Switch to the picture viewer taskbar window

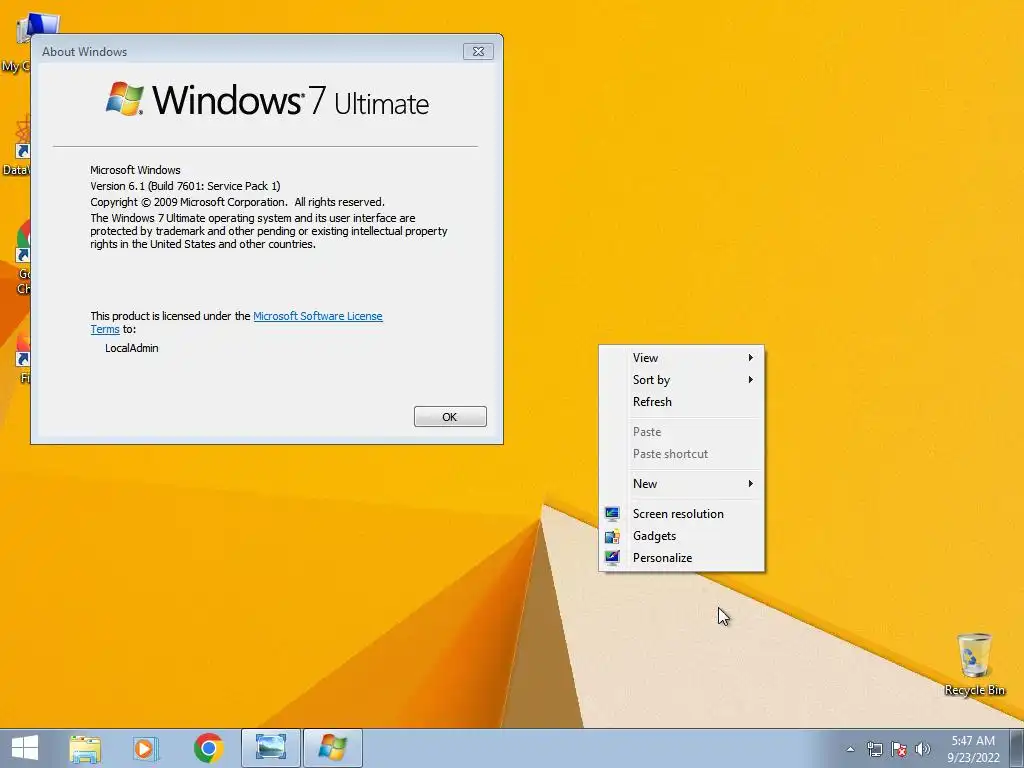270,748
